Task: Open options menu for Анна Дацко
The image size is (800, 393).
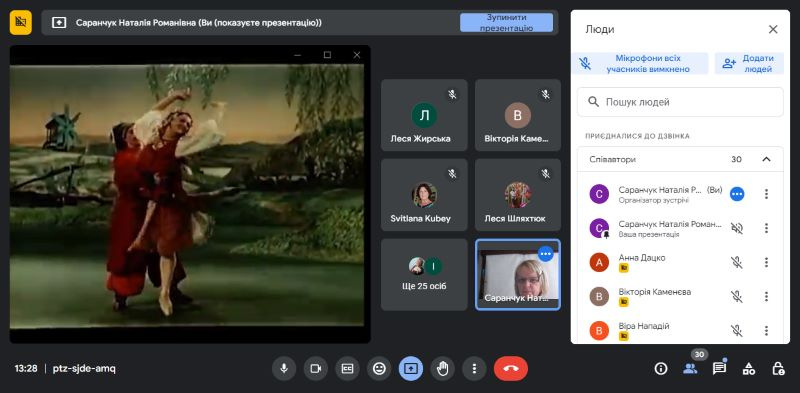Action: pos(766,262)
